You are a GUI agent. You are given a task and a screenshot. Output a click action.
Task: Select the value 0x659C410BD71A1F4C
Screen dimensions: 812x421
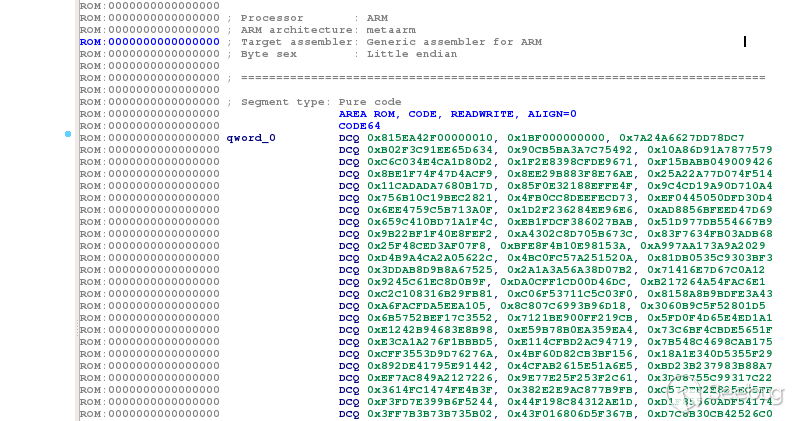pos(430,222)
